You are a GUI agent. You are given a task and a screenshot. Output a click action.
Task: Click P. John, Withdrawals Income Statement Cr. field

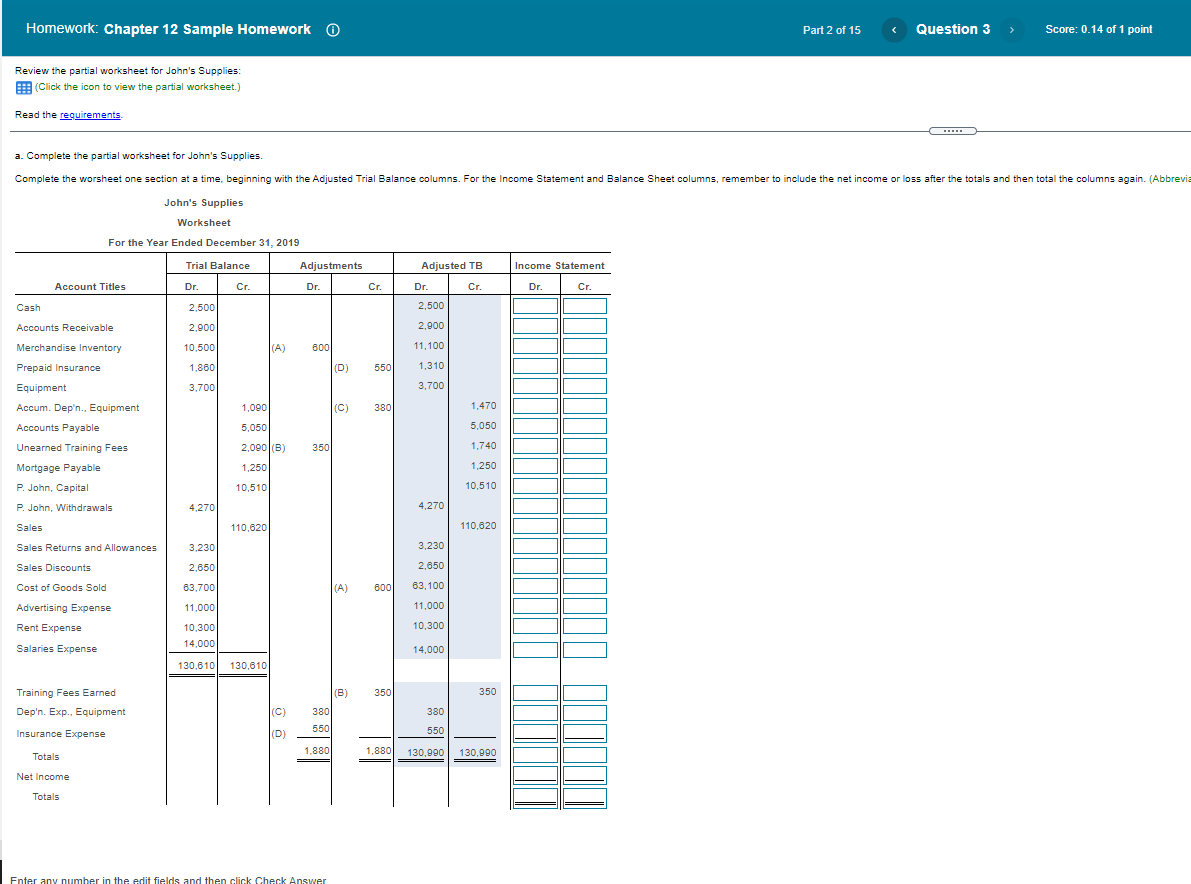click(x=585, y=506)
